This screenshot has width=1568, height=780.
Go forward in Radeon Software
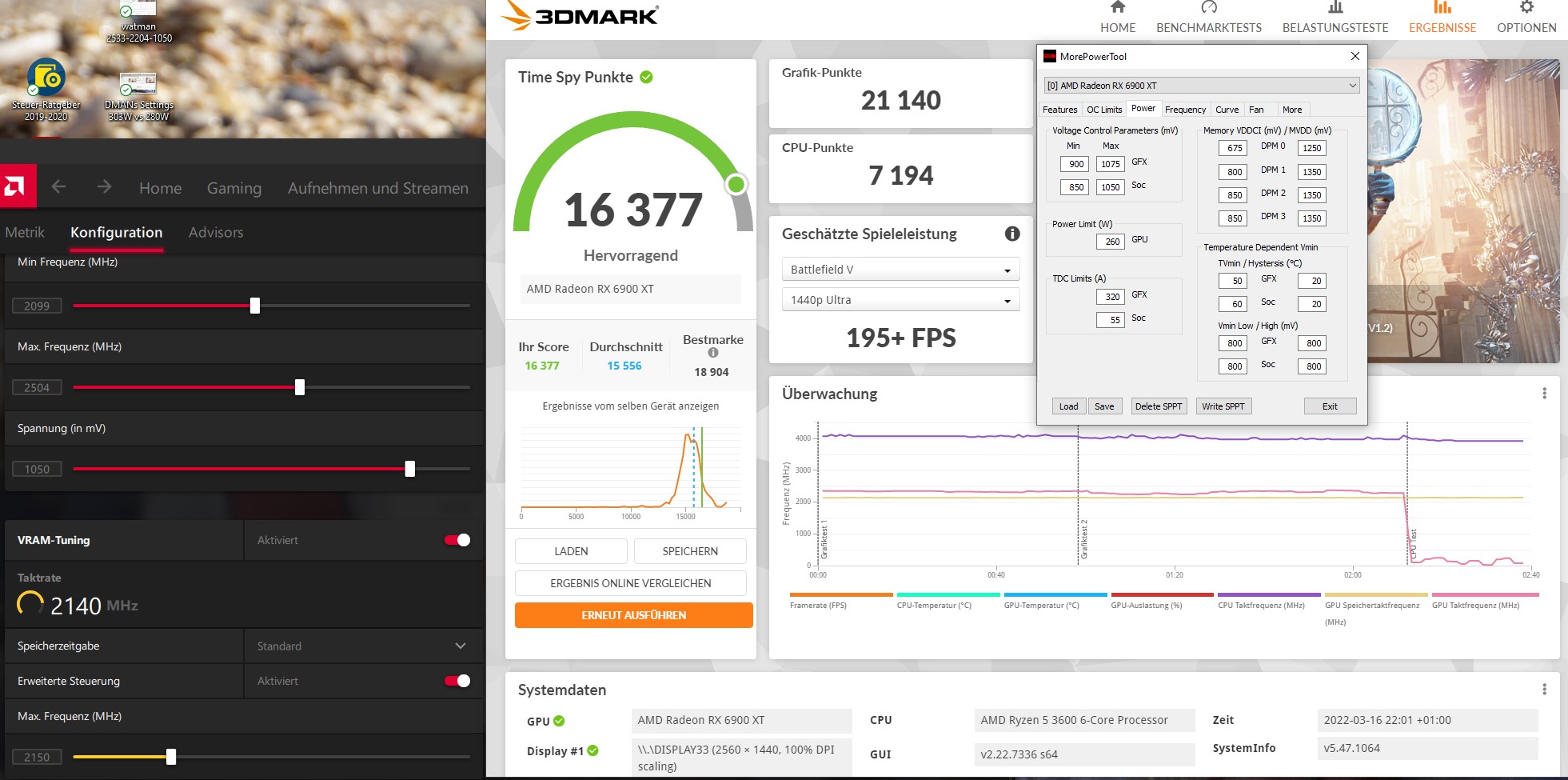pyautogui.click(x=104, y=186)
